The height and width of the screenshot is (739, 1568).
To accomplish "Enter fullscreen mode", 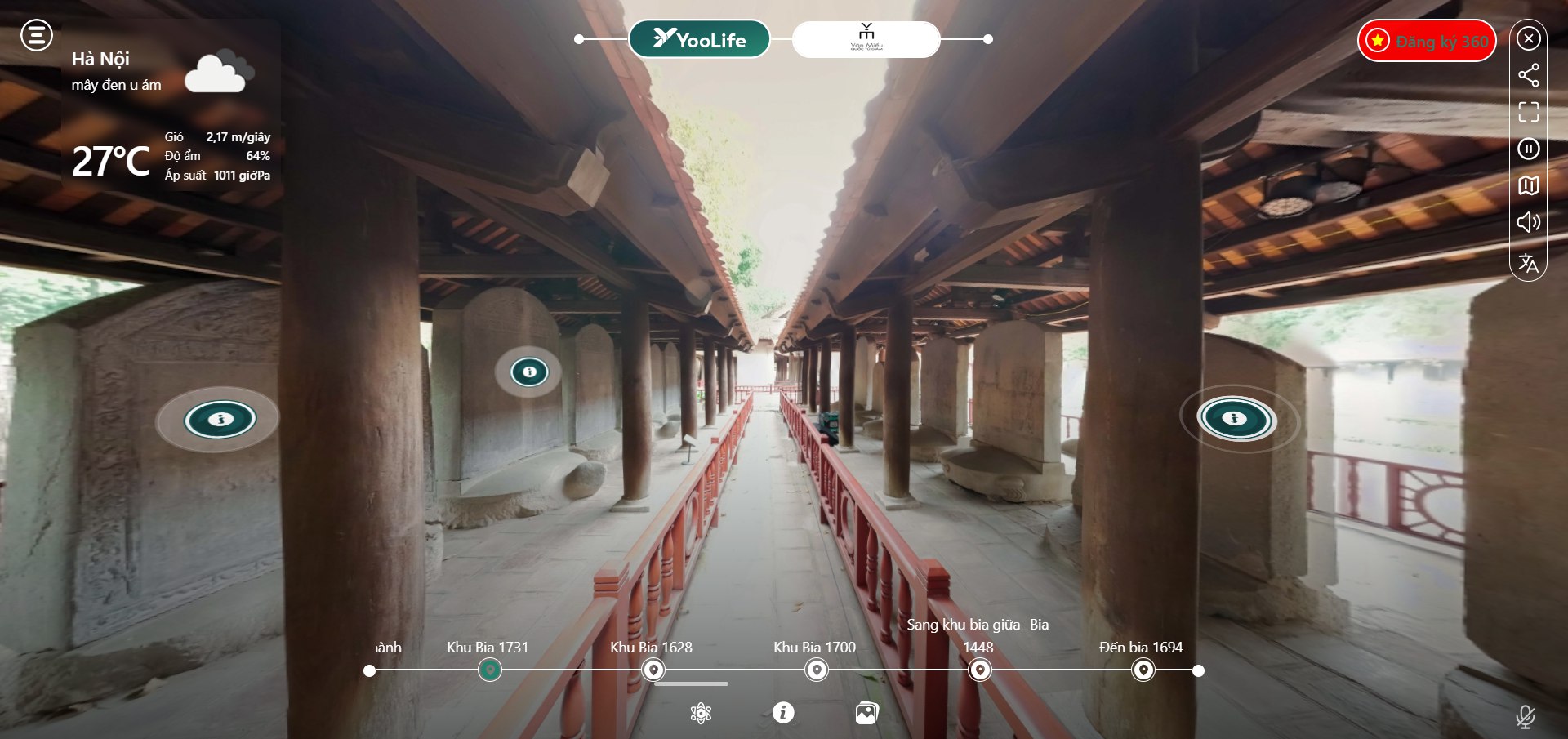I will click(x=1529, y=112).
